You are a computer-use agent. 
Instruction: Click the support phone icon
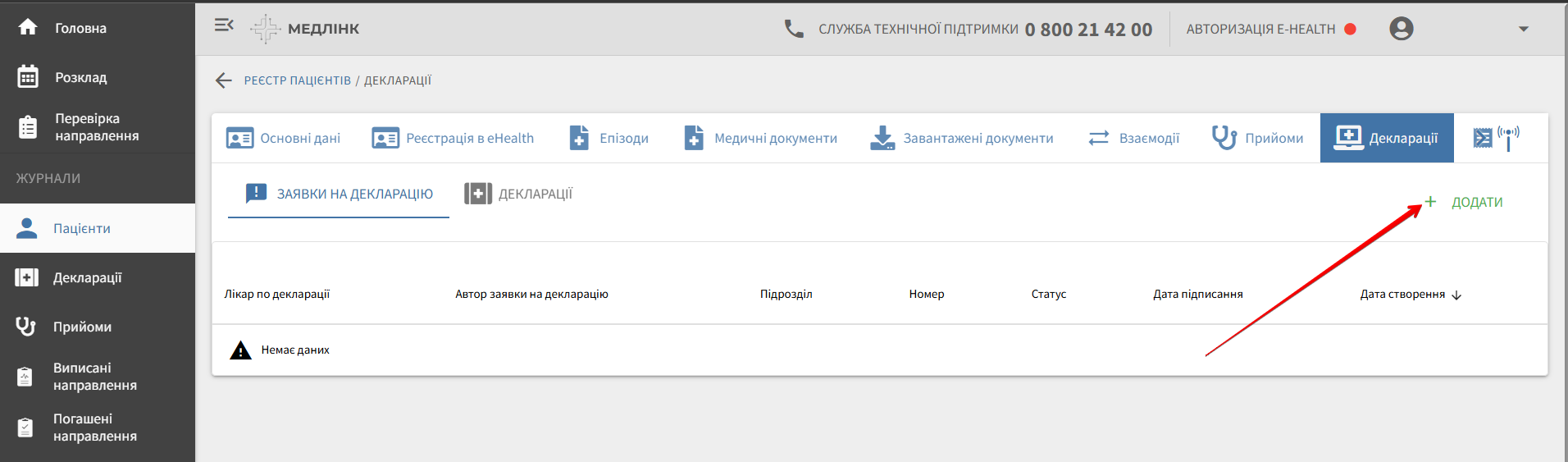(x=793, y=30)
